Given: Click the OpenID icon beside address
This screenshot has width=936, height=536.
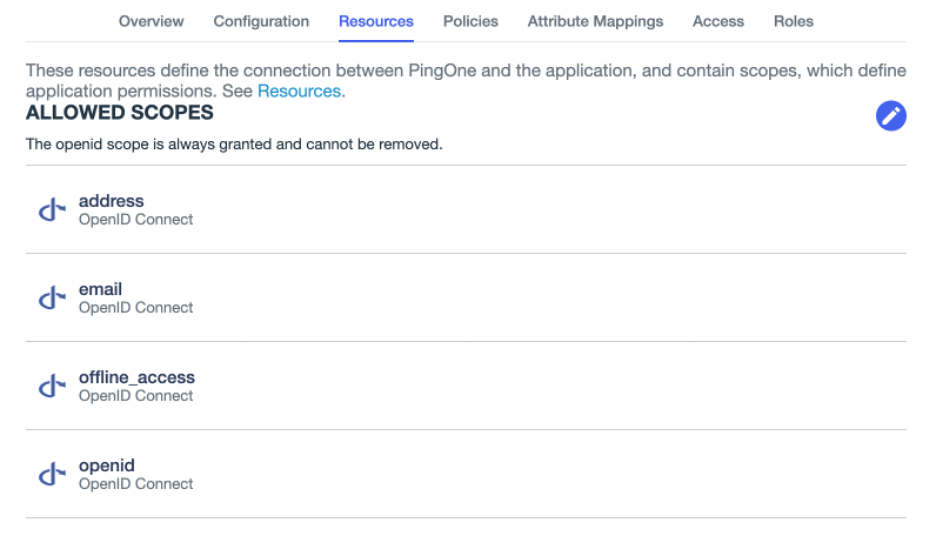Looking at the screenshot, I should [x=51, y=210].
